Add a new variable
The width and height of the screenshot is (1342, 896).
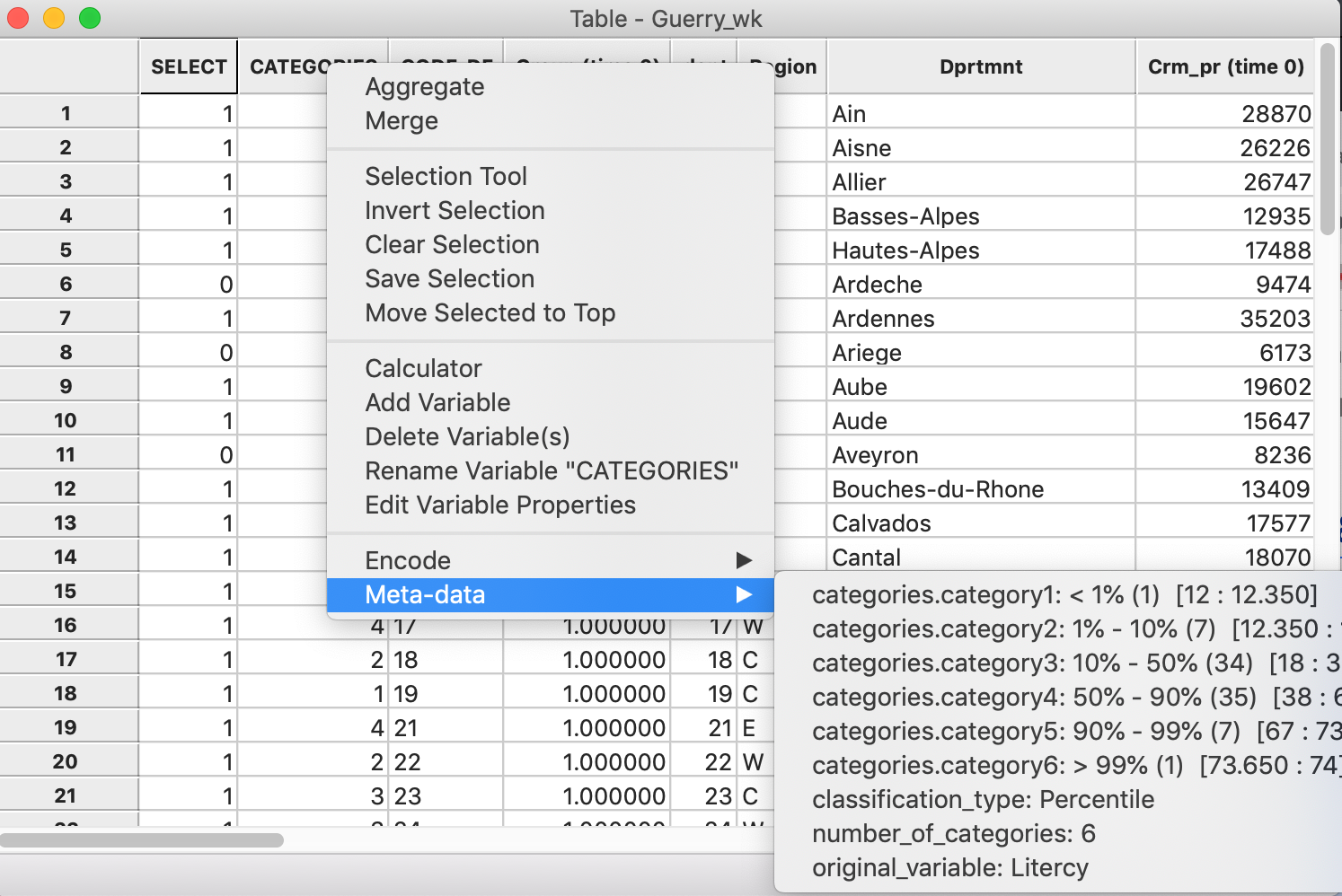437,402
